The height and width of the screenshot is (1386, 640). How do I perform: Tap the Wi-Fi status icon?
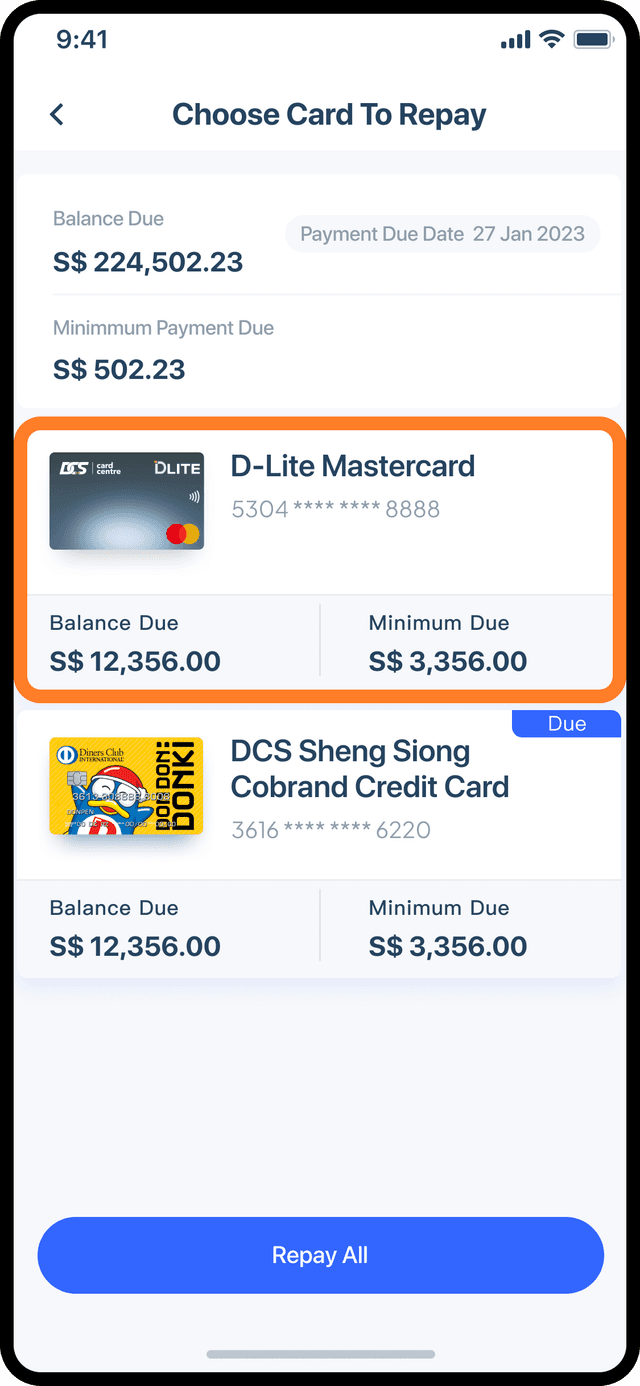click(x=551, y=39)
